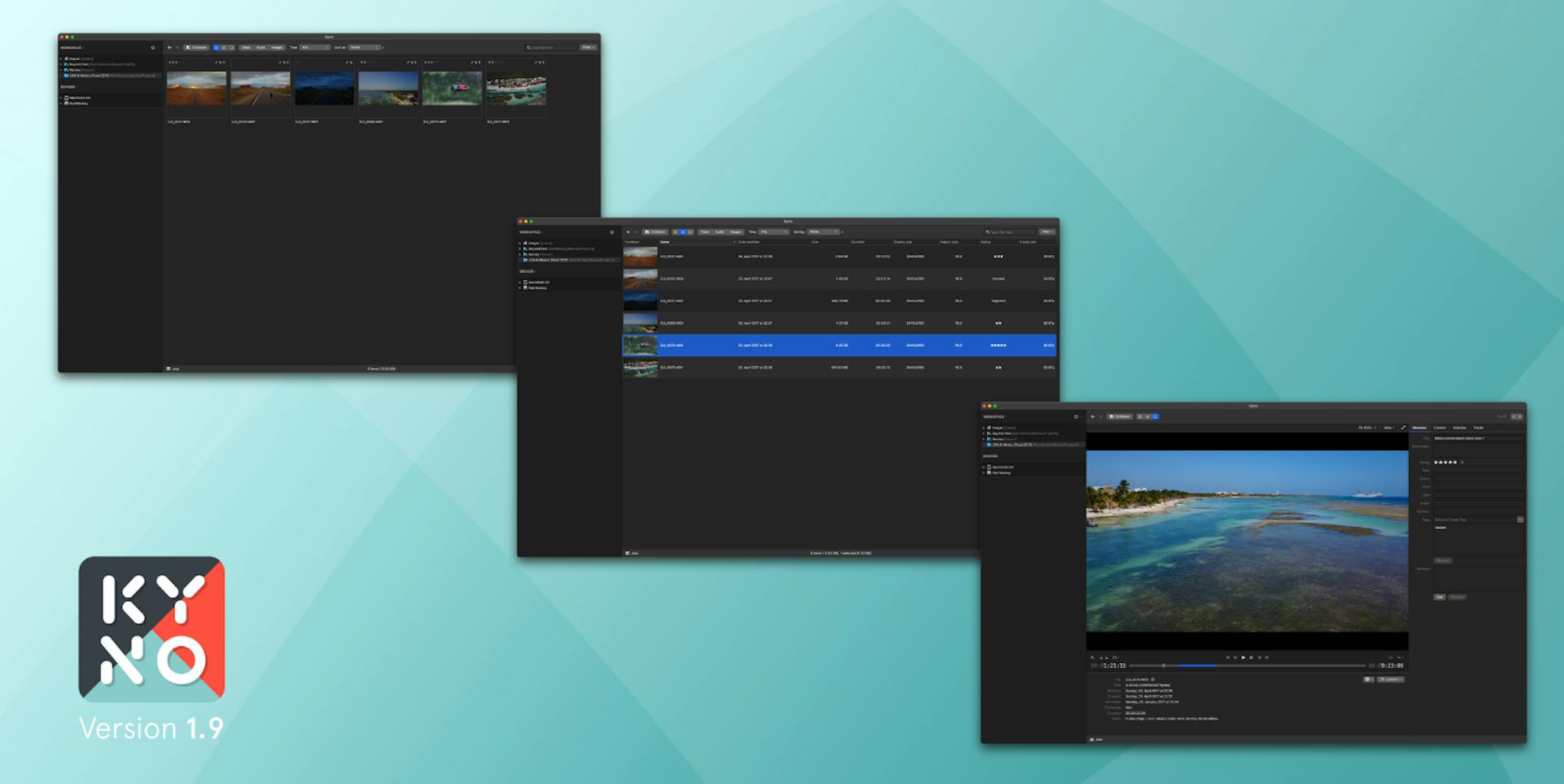Viewport: 1564px width, 784px height.
Task: Select thumbnail view mode in the list-view window
Action: (676, 232)
